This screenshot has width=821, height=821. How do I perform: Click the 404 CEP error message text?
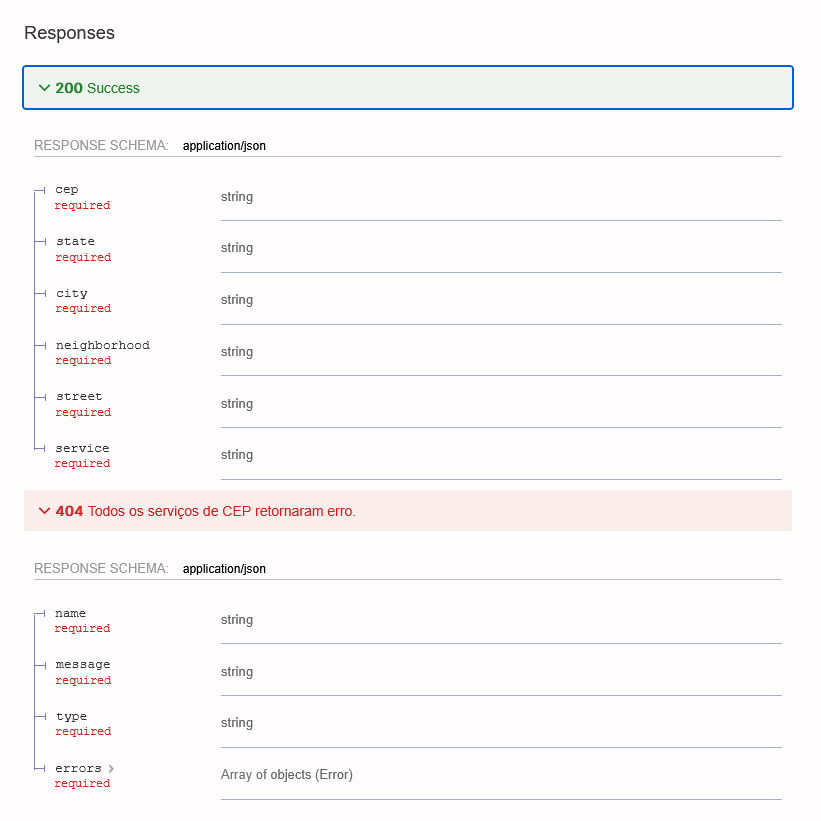click(x=221, y=511)
